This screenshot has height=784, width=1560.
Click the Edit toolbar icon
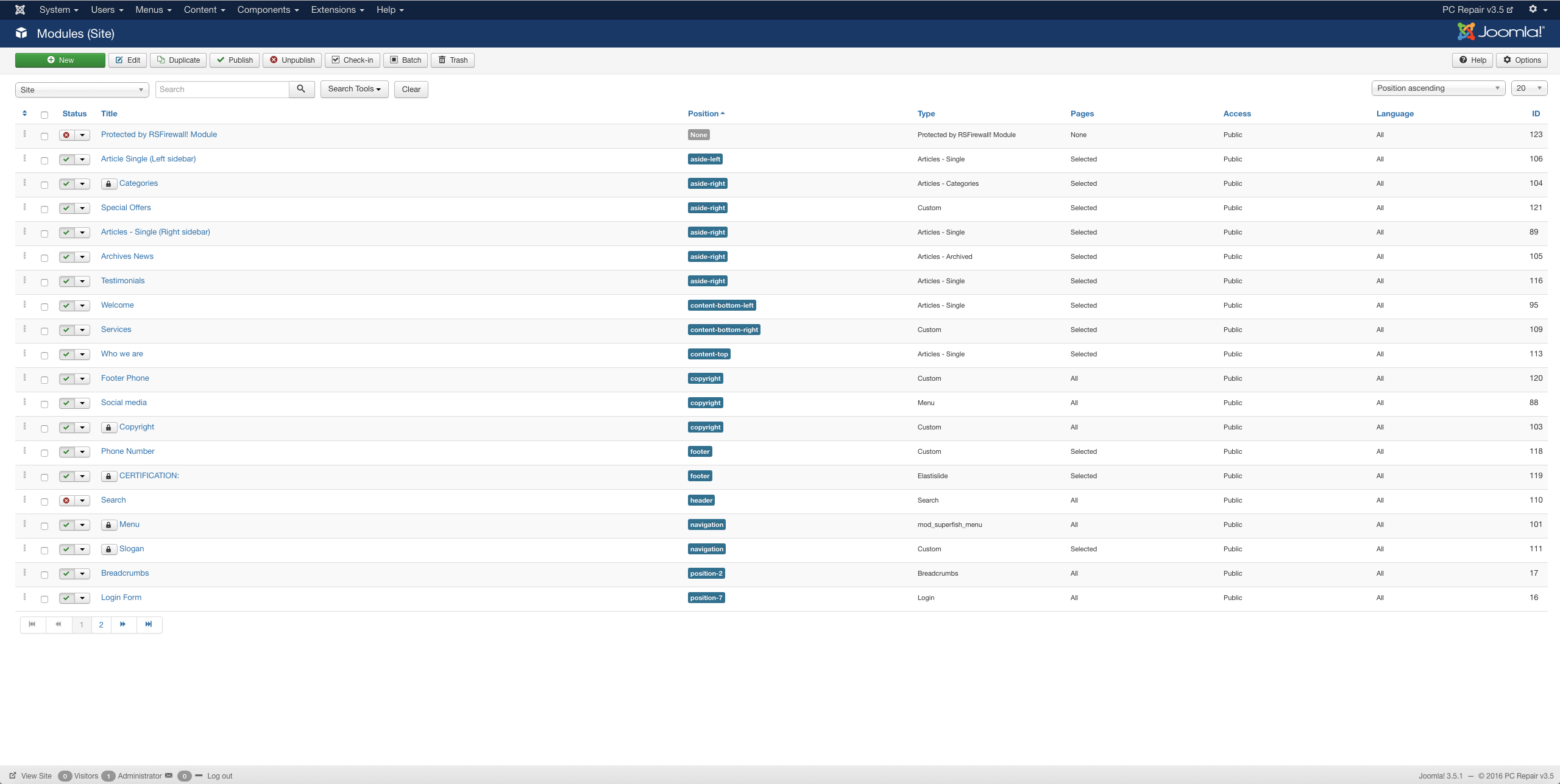tap(127, 60)
